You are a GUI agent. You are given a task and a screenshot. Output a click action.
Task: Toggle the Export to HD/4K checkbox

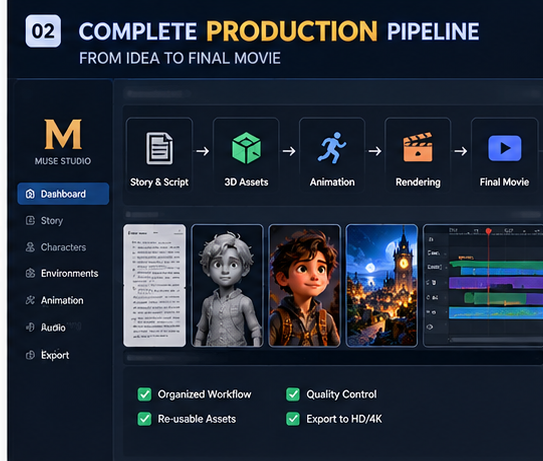point(293,419)
